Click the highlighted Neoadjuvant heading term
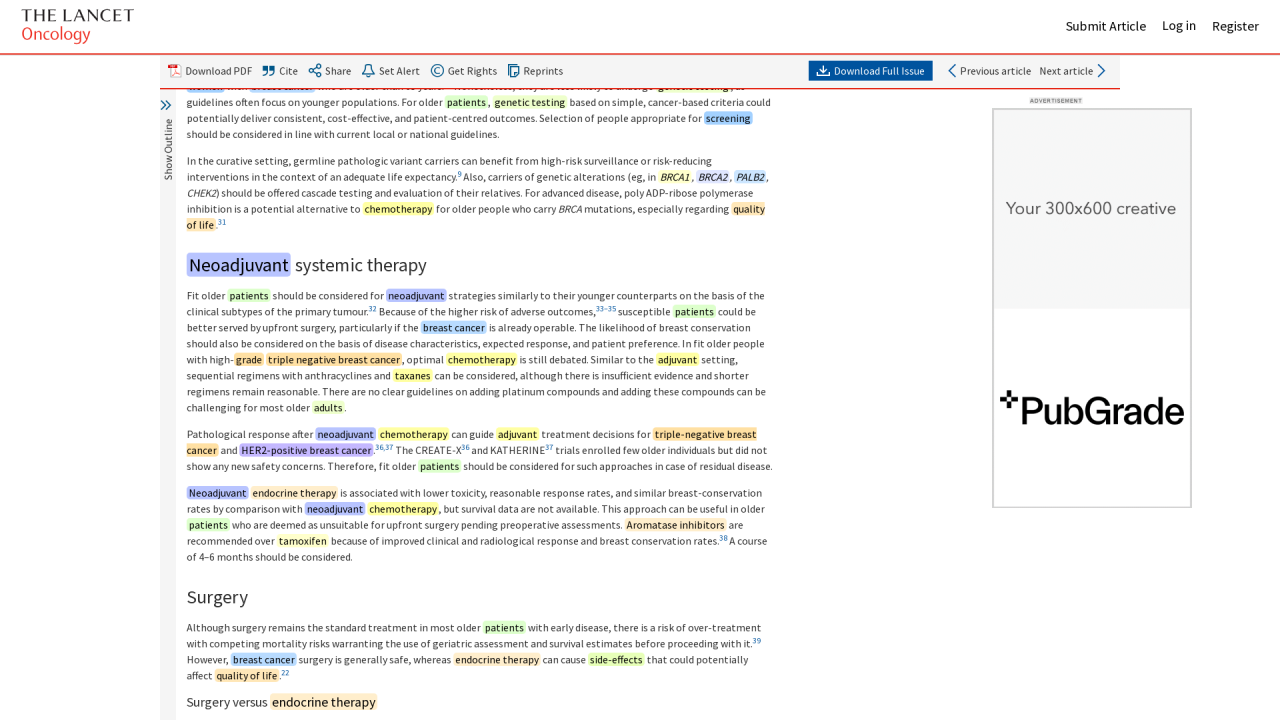 238,265
